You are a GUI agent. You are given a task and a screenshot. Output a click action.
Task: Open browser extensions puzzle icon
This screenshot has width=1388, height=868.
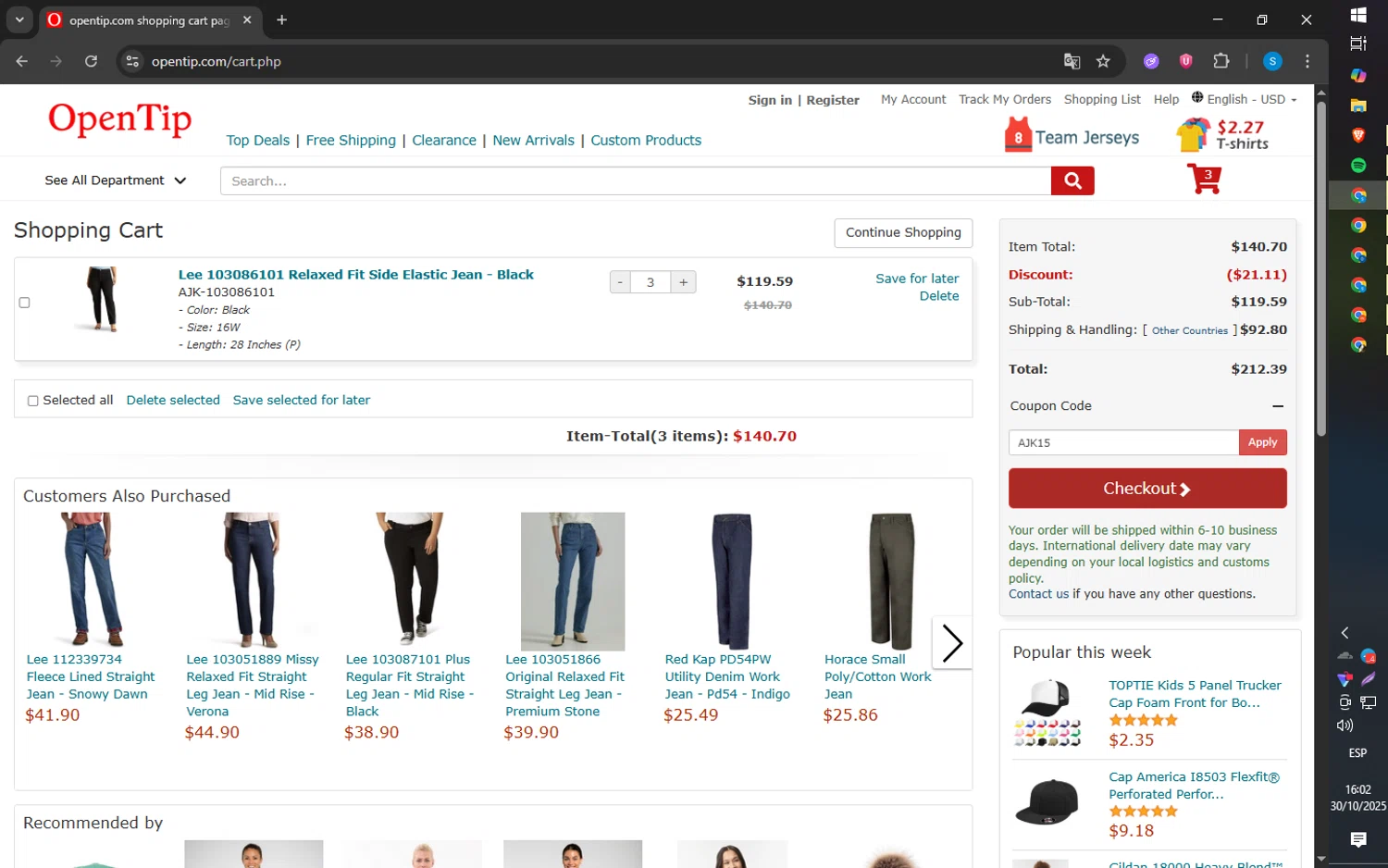(1221, 61)
